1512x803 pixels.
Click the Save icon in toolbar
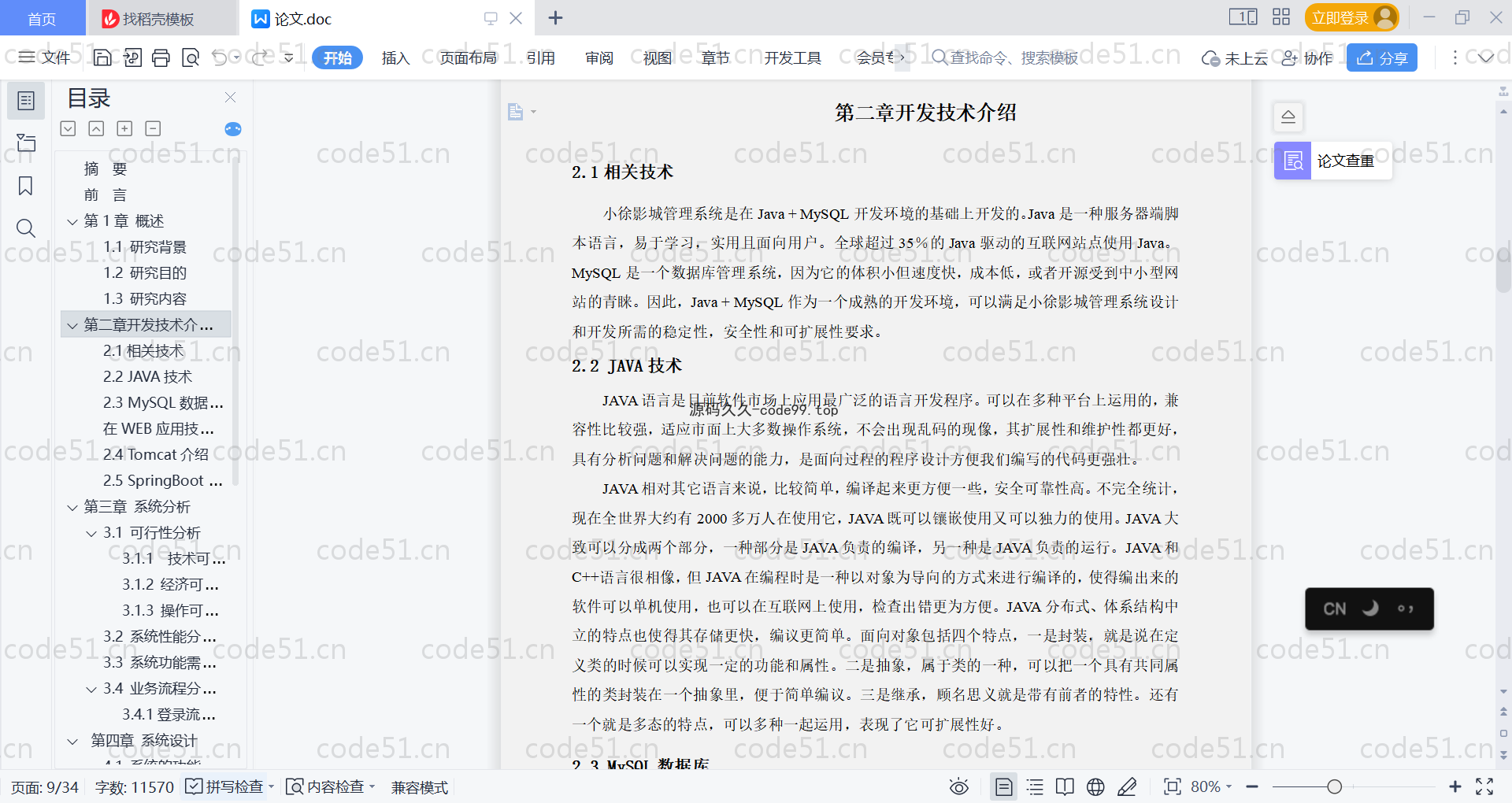point(102,57)
